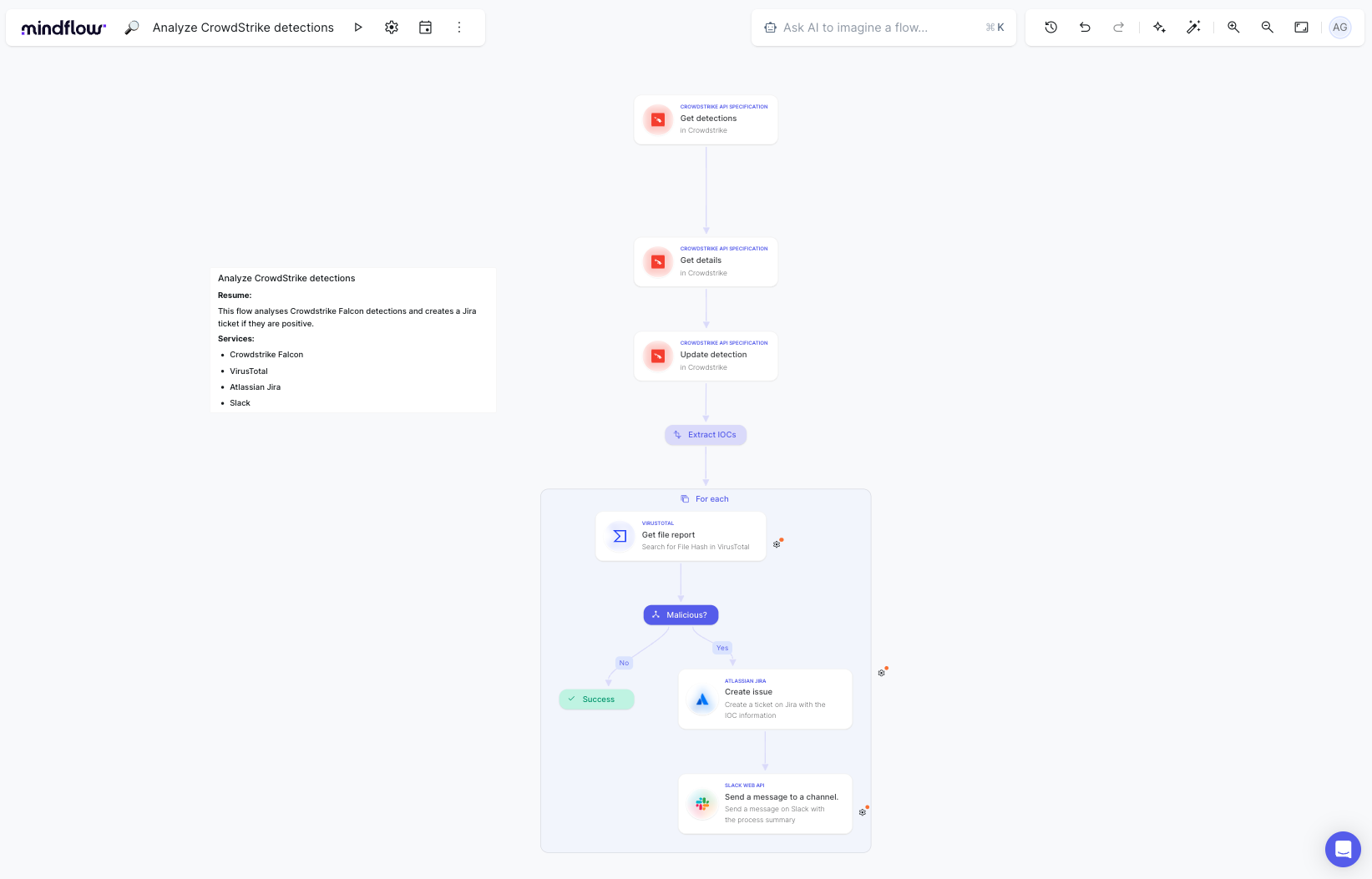The image size is (1372, 879).
Task: Select the Malicious? condition node
Action: (681, 615)
